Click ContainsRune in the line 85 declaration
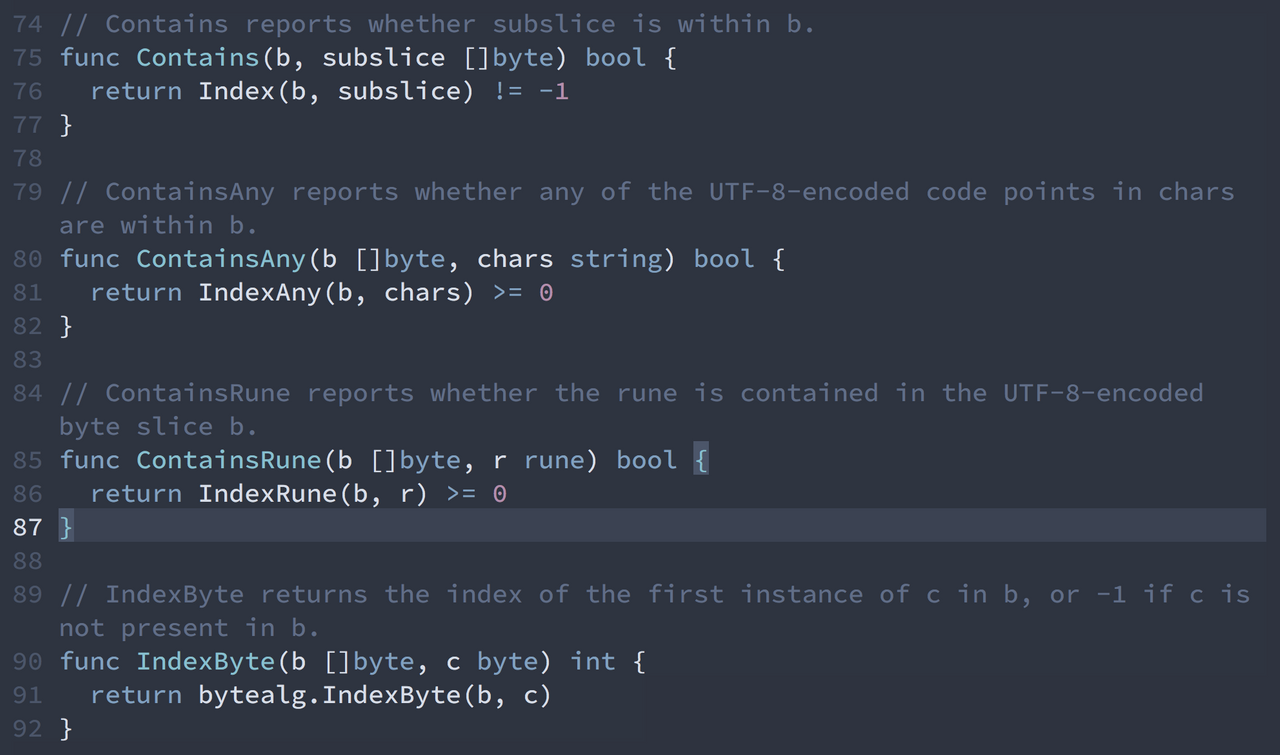Screen dimensions: 1280x755 (228, 461)
